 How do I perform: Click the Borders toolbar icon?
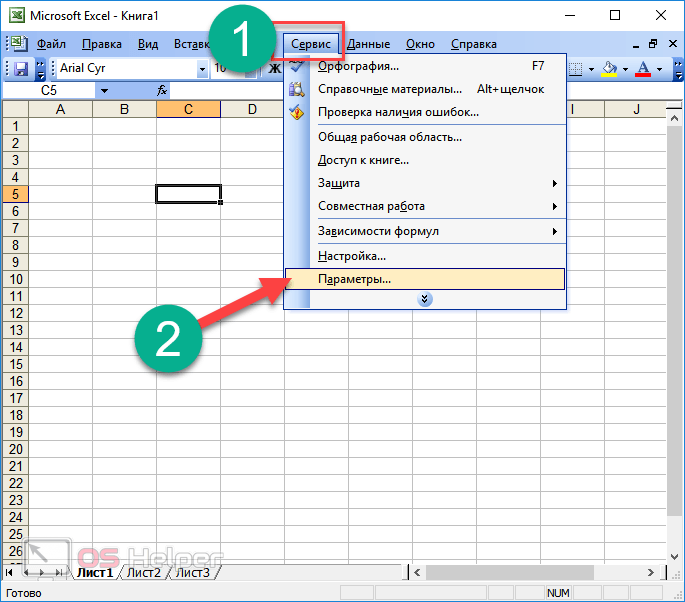point(576,69)
